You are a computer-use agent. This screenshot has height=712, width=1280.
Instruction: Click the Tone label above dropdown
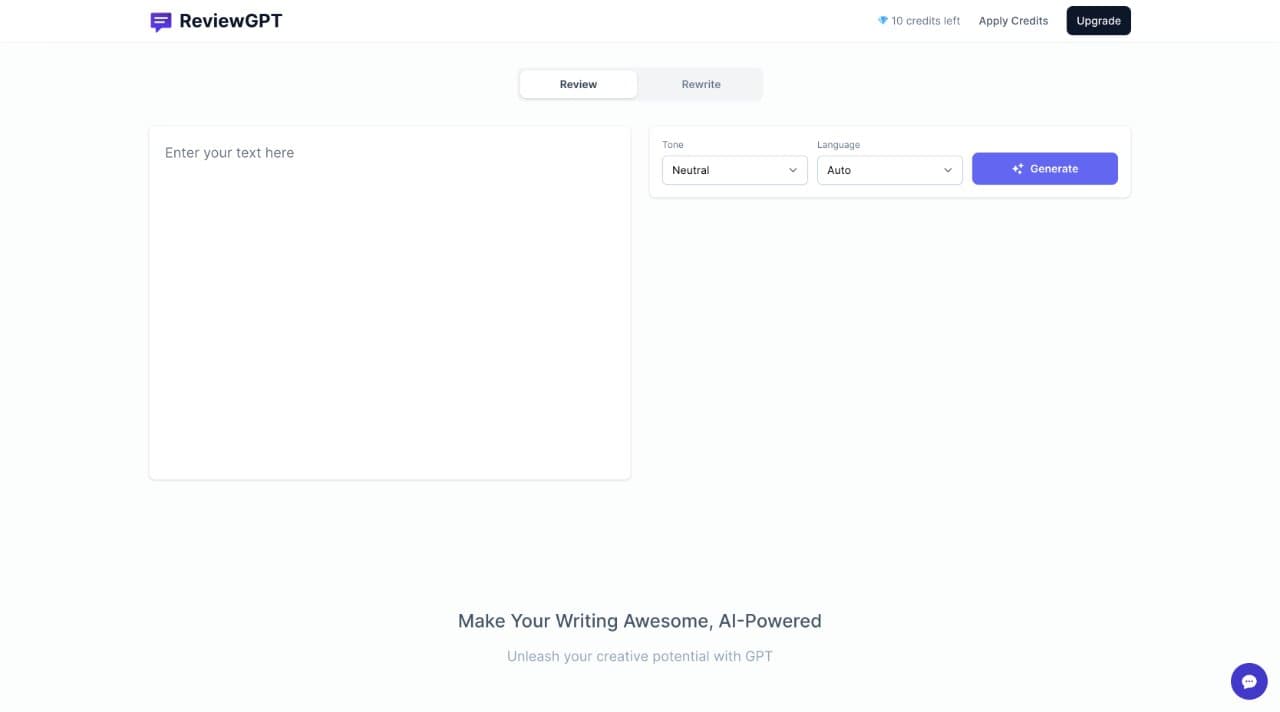point(673,145)
